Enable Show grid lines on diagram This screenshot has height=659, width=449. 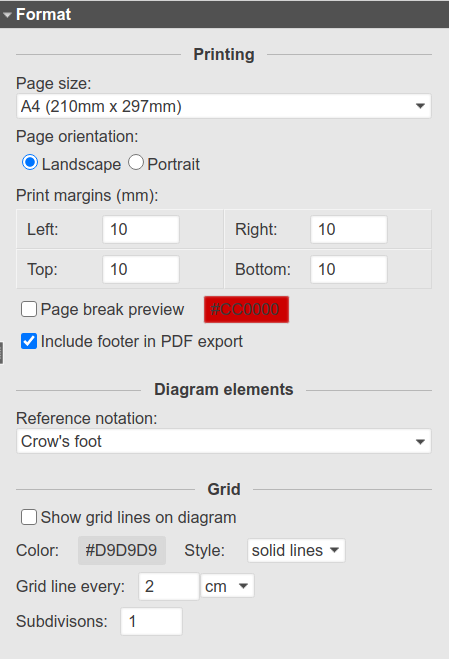click(29, 517)
